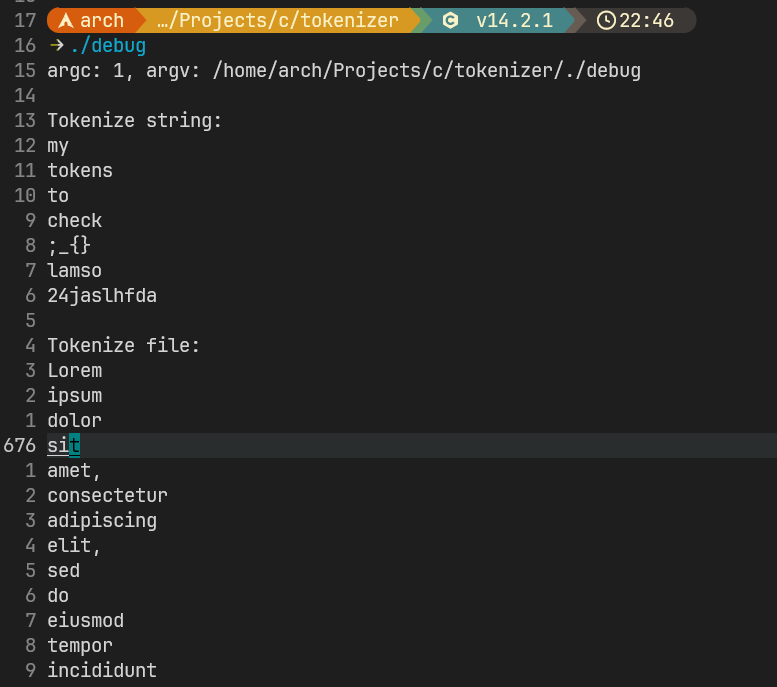Image resolution: width=777 pixels, height=687 pixels.
Task: Click the token '24jaslhfda'
Action: tap(102, 296)
